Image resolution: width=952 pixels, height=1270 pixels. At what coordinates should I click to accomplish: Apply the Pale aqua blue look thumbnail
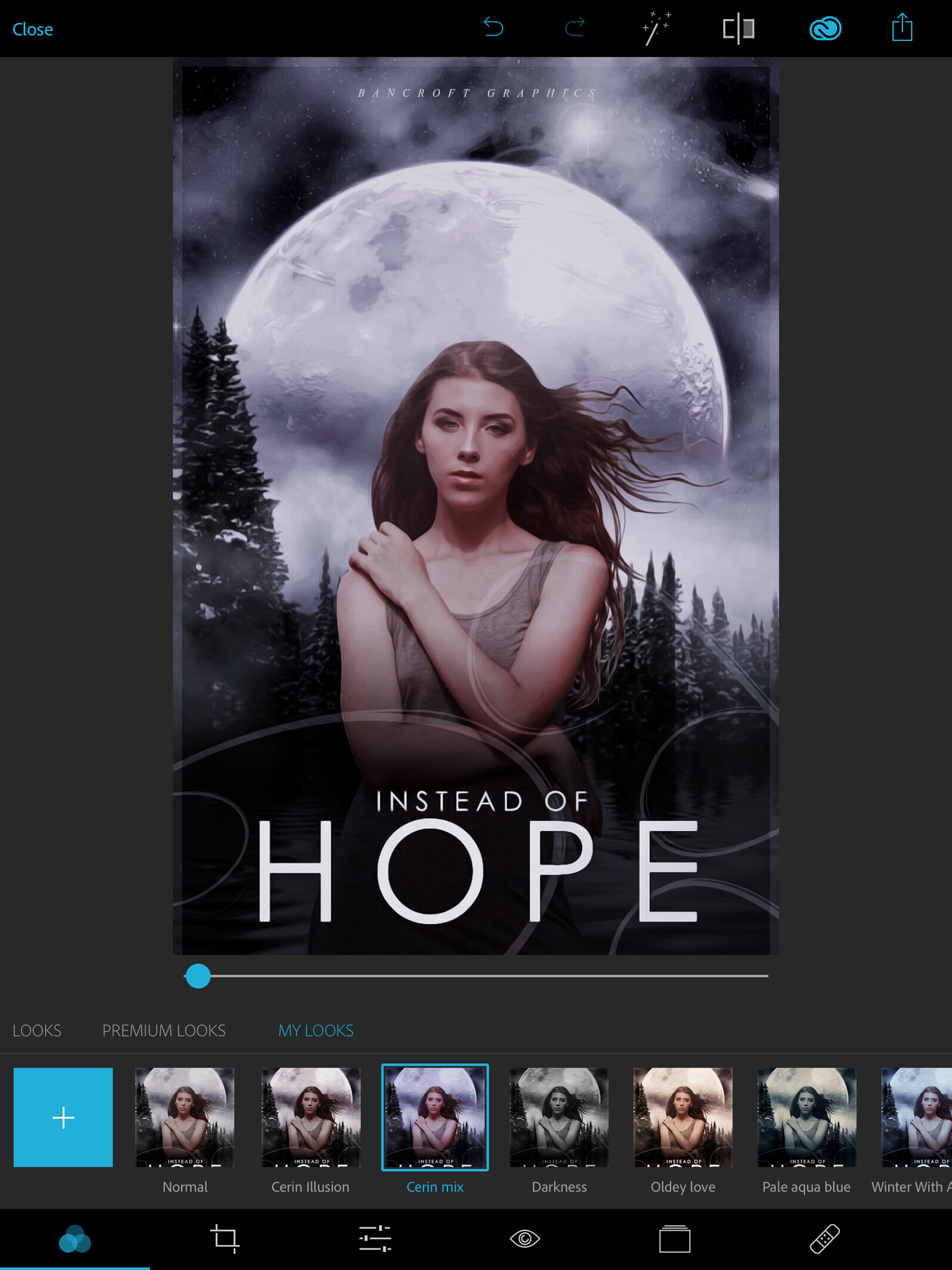coord(807,1117)
